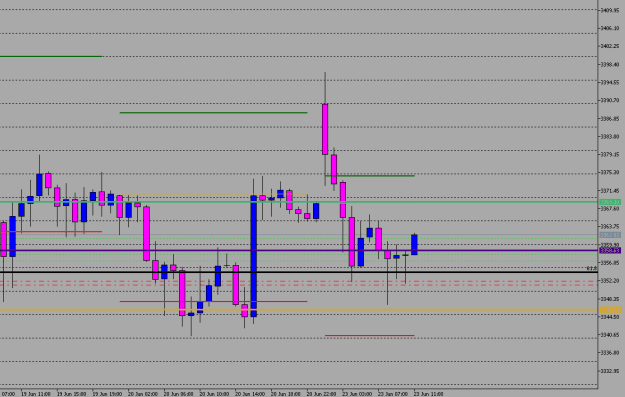
Task: Select the 20 Jun 22:00 time label
Action: (322, 394)
